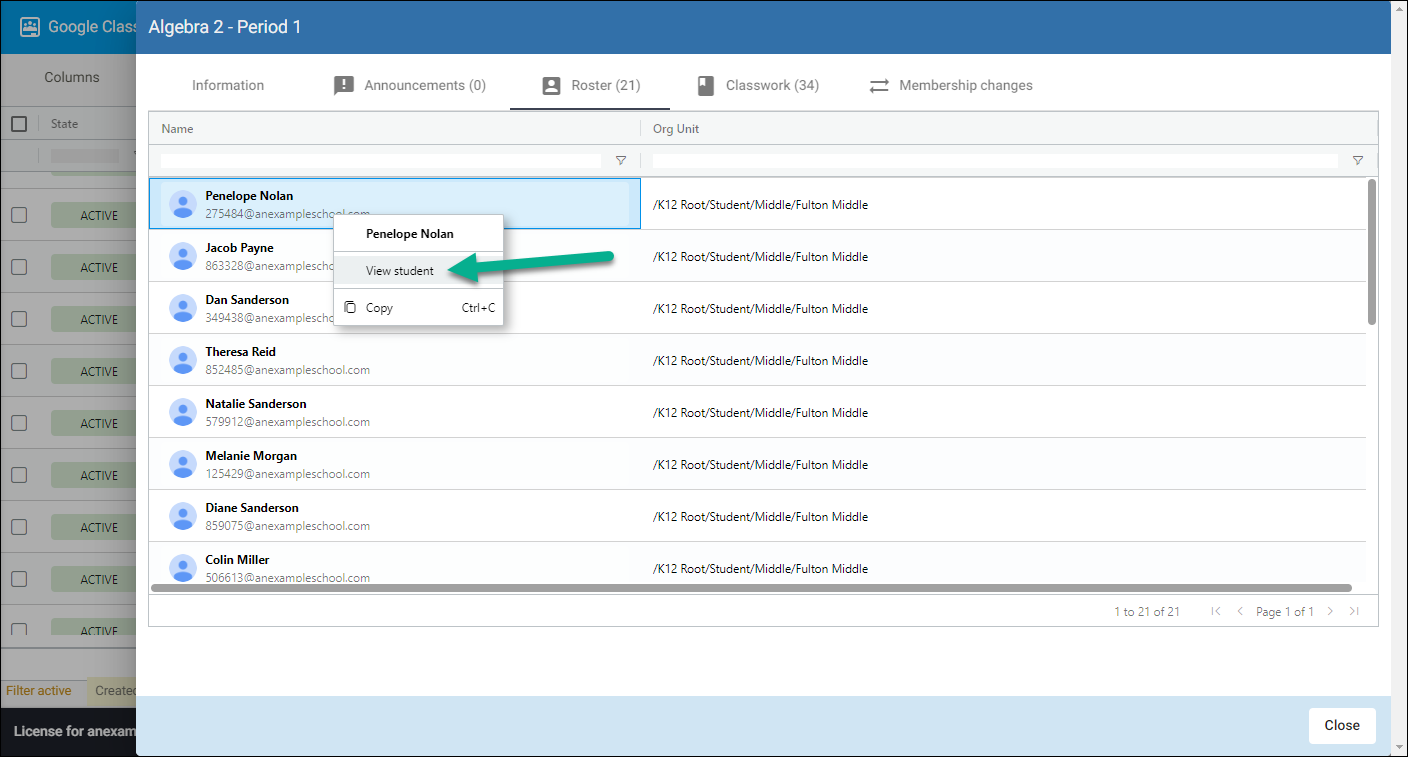
Task: Click Diane Sanderson's avatar icon
Action: pyautogui.click(x=182, y=516)
